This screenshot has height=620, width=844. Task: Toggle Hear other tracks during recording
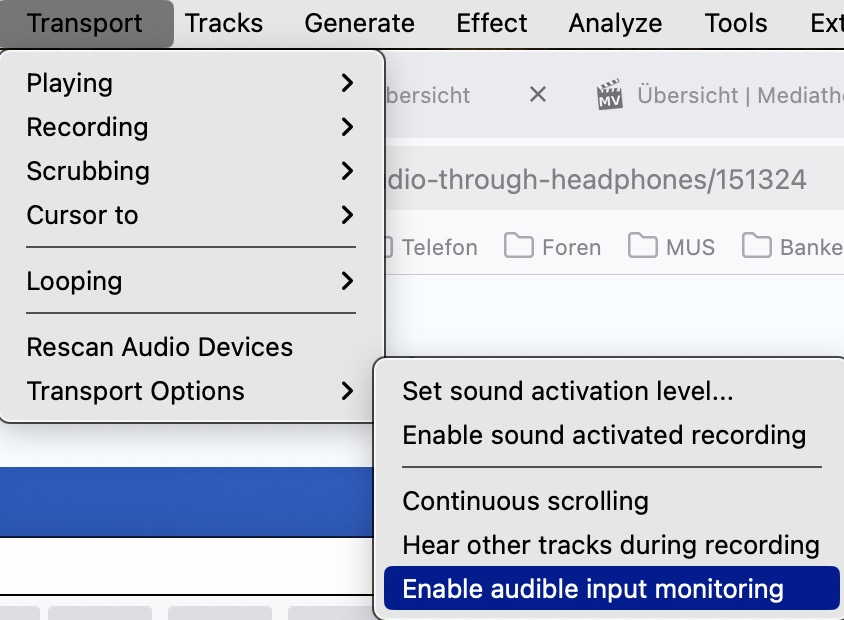coord(610,545)
